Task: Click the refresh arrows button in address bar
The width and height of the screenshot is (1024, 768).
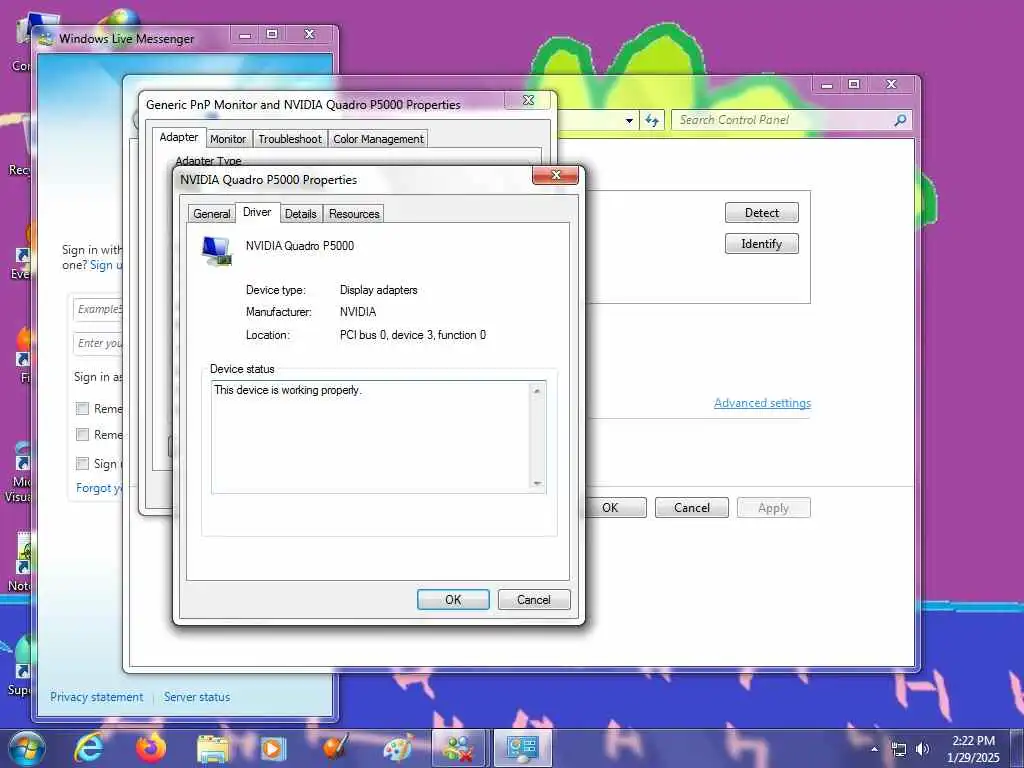Action: tap(652, 120)
